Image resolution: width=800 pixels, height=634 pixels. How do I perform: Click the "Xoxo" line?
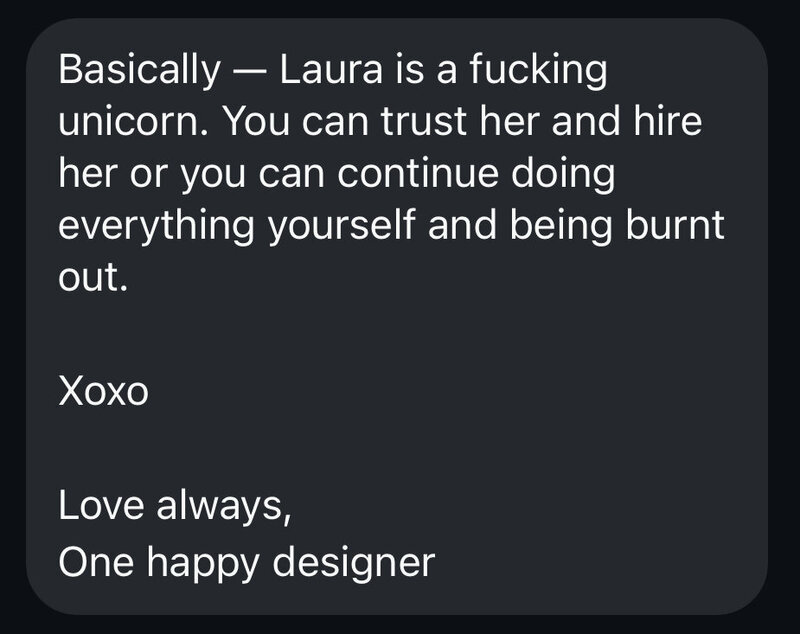[103, 392]
